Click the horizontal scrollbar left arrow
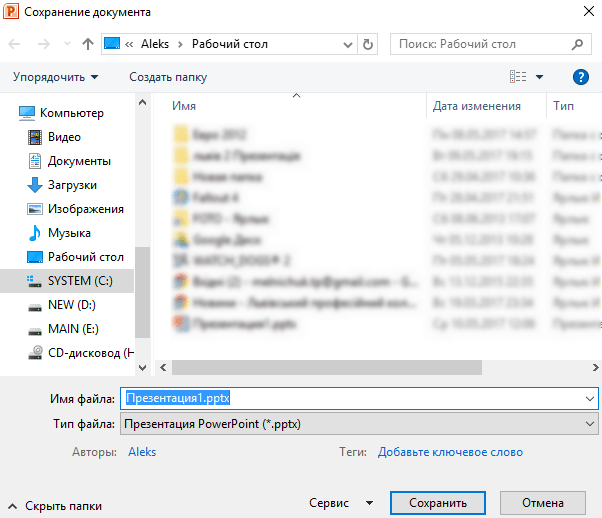The image size is (602, 518). tap(163, 367)
